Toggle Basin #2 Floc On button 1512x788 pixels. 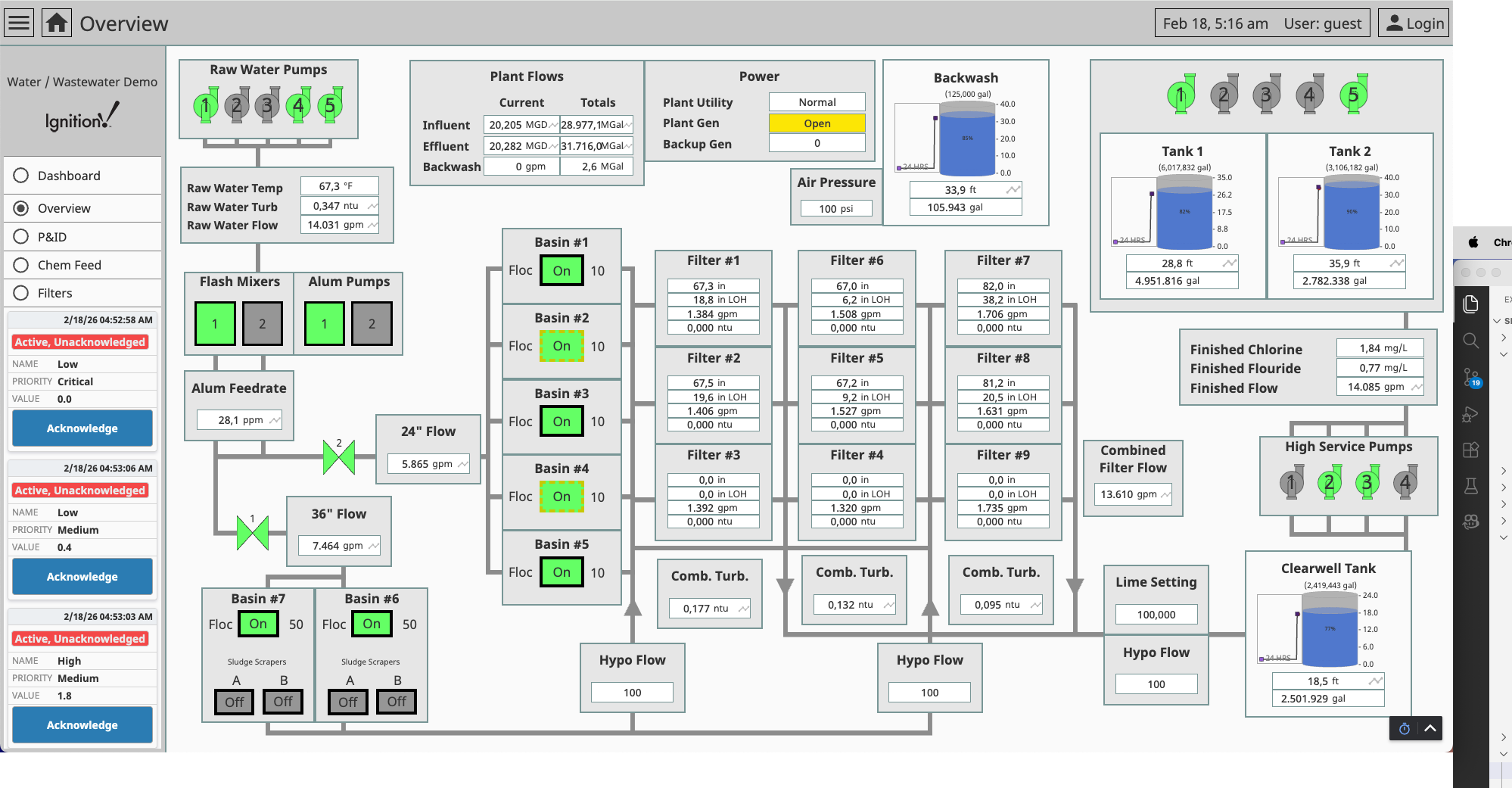561,345
